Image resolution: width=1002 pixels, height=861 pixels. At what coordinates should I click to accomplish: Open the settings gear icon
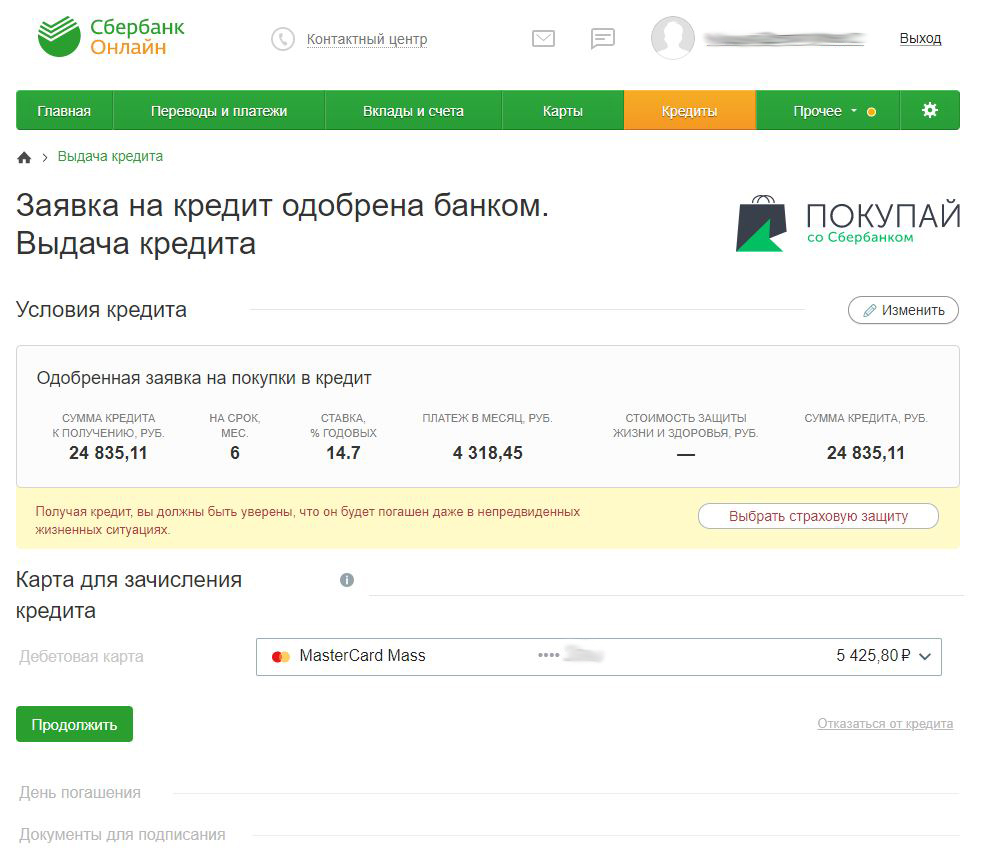click(930, 110)
